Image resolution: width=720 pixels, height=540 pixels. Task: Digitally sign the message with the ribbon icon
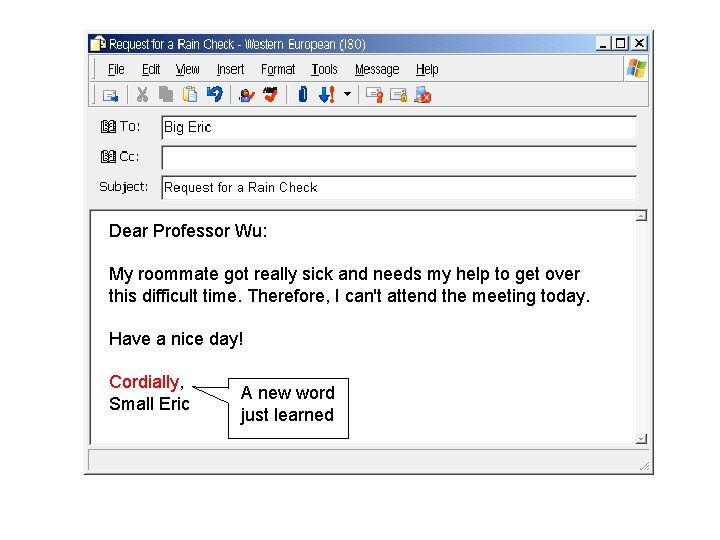374,95
